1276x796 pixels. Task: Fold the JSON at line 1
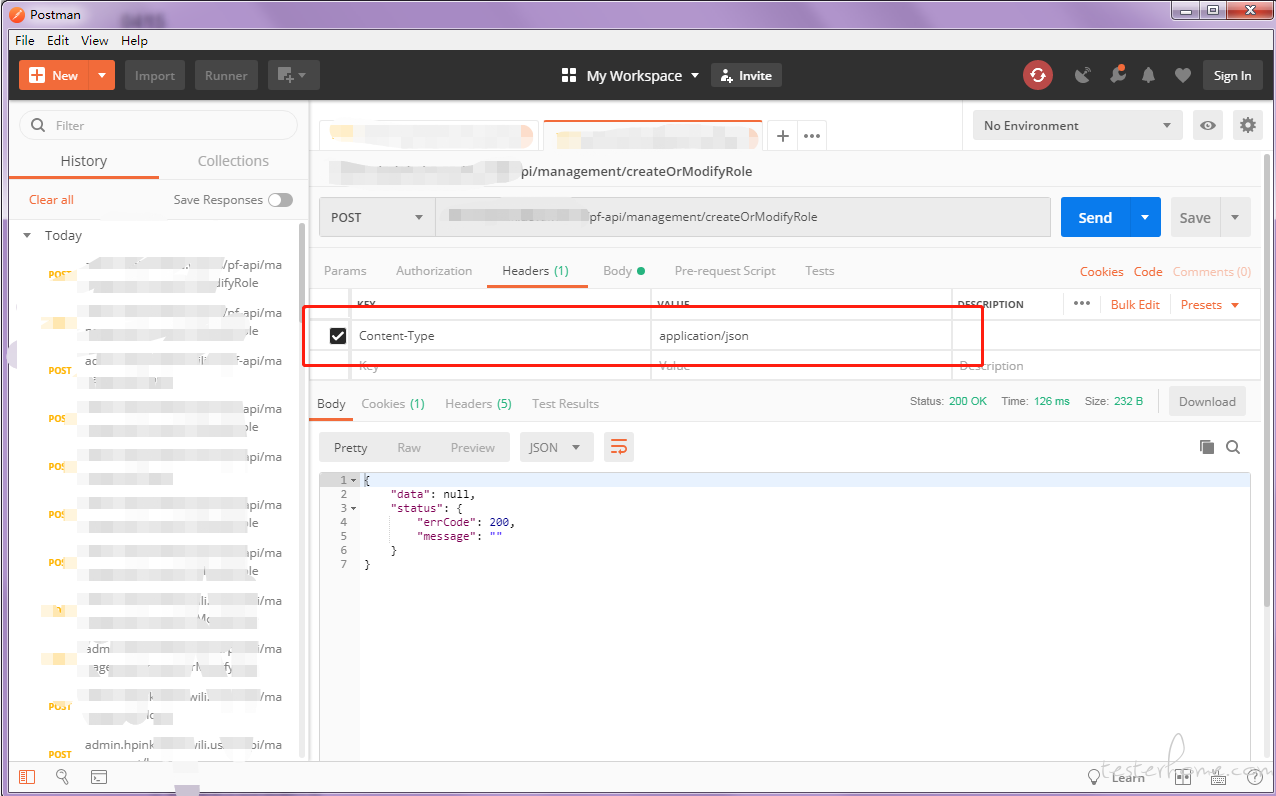tap(353, 481)
